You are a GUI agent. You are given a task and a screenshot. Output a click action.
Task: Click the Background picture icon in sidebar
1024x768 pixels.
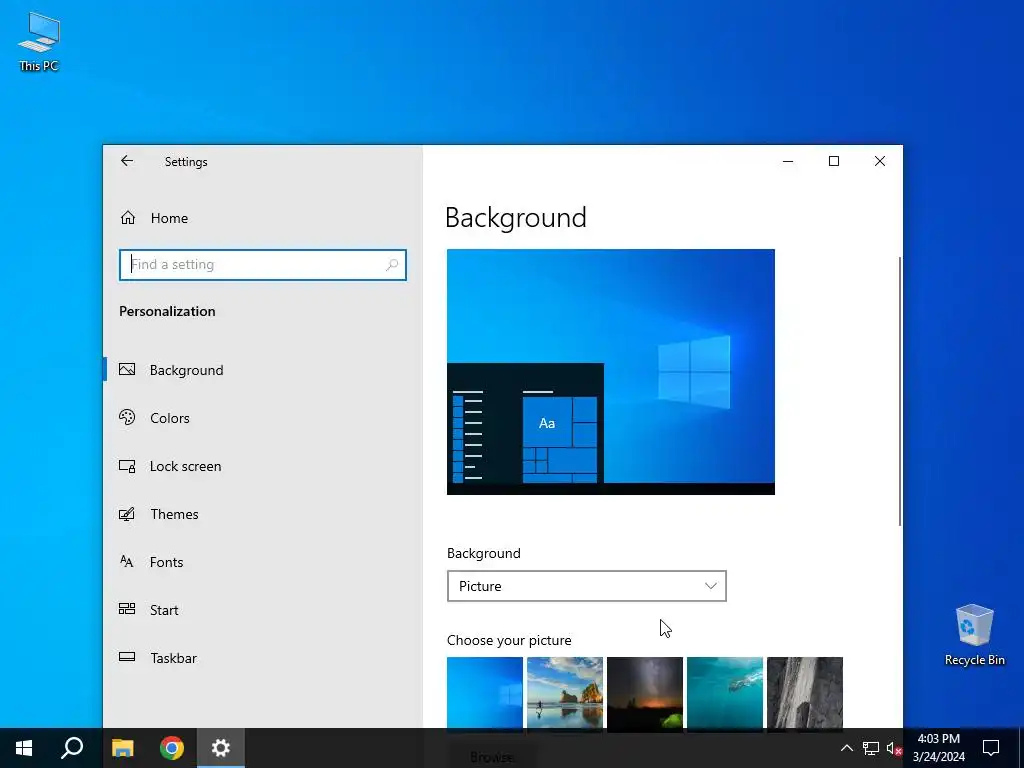tap(127, 370)
